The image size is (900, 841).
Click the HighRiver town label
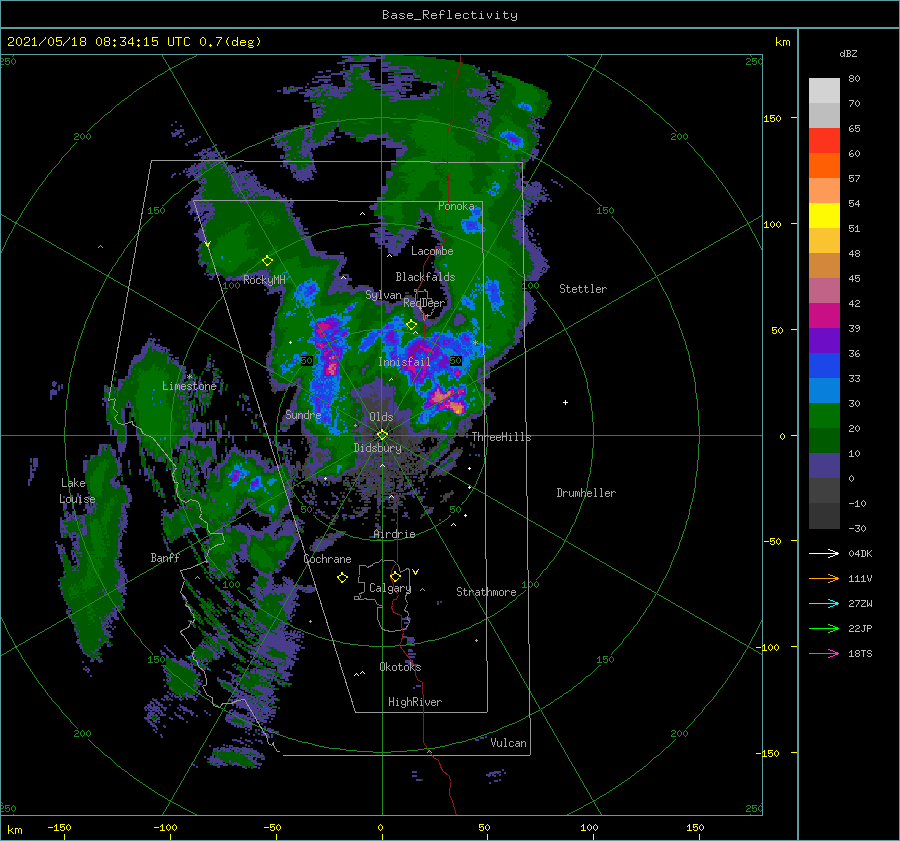pos(415,702)
